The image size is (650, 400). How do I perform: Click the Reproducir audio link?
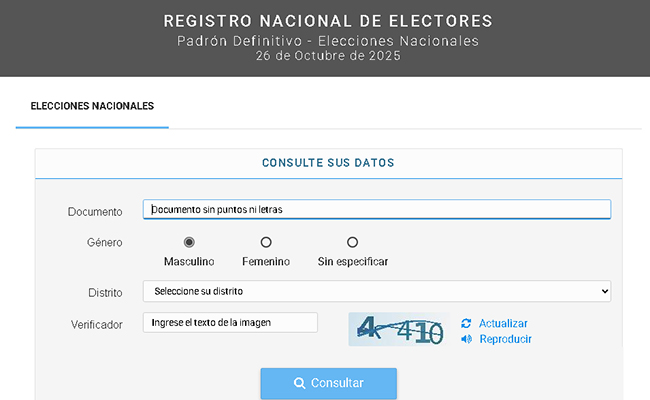click(505, 339)
